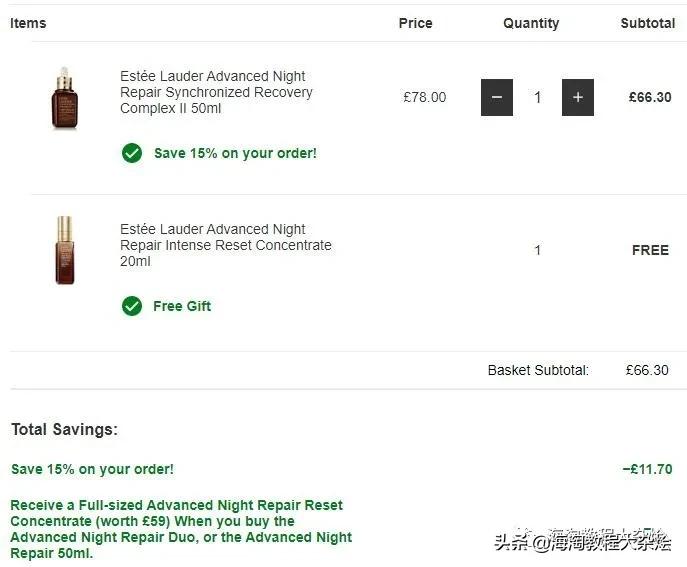Open Advanced Night Repair Synchronized Recovery link
This screenshot has height=567, width=687.
pos(216,92)
